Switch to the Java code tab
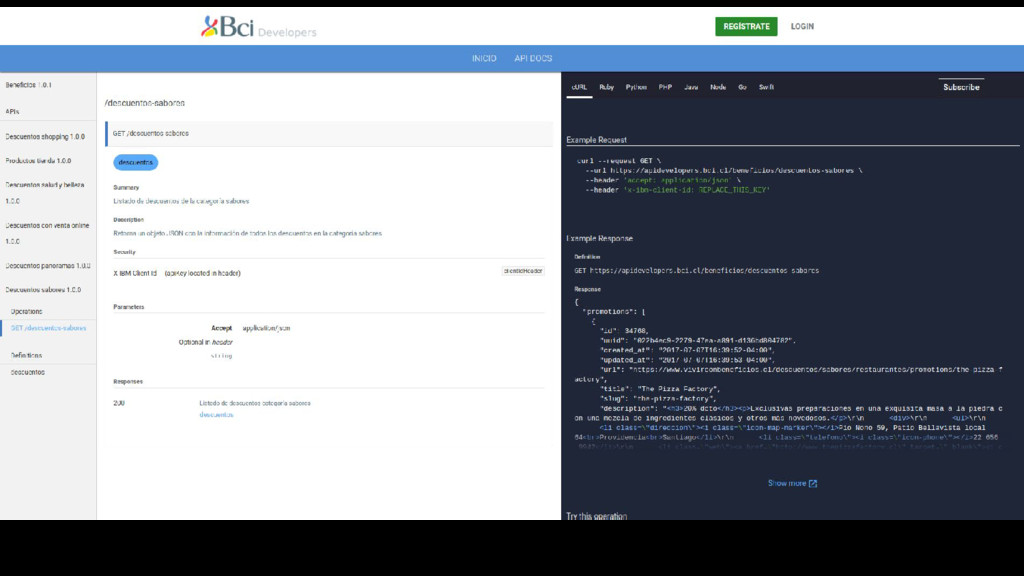The height and width of the screenshot is (576, 1024). coord(691,87)
